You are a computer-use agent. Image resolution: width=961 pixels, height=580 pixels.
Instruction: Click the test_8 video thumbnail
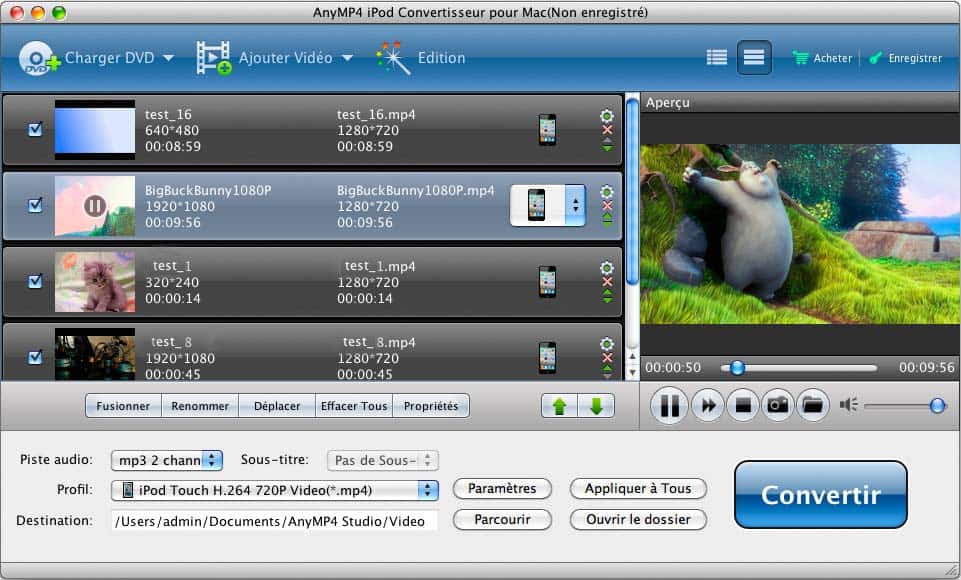tap(95, 354)
